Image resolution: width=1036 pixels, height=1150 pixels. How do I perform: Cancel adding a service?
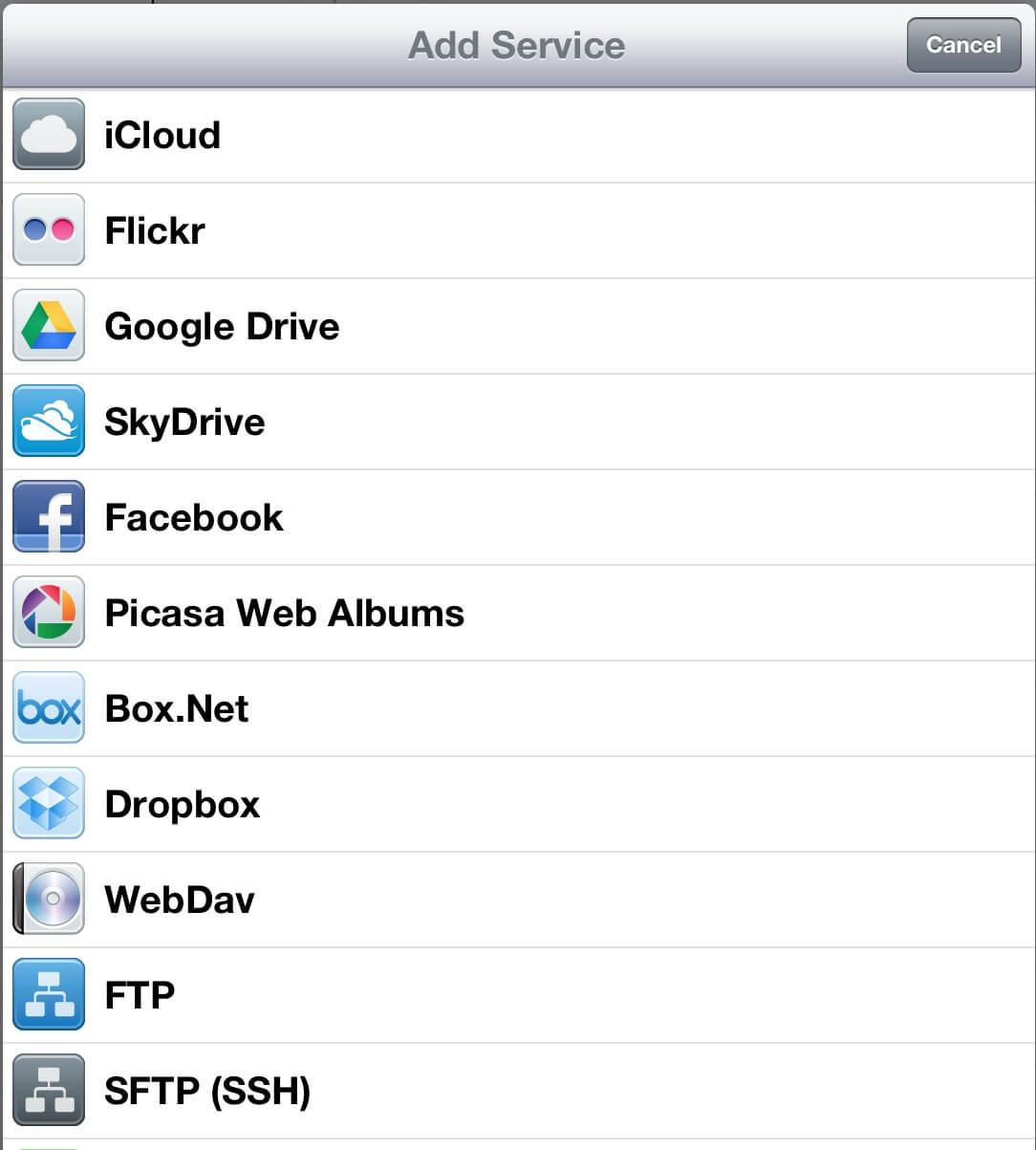click(x=963, y=45)
